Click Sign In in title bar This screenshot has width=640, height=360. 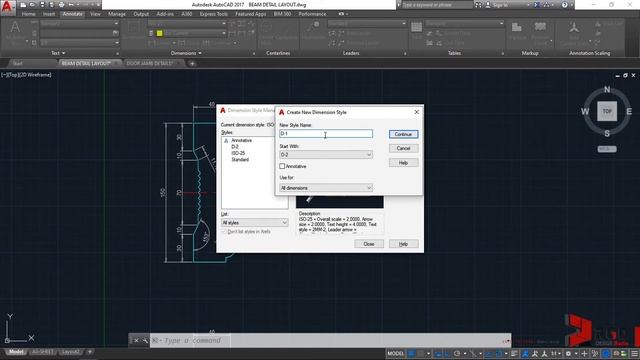(x=500, y=5)
